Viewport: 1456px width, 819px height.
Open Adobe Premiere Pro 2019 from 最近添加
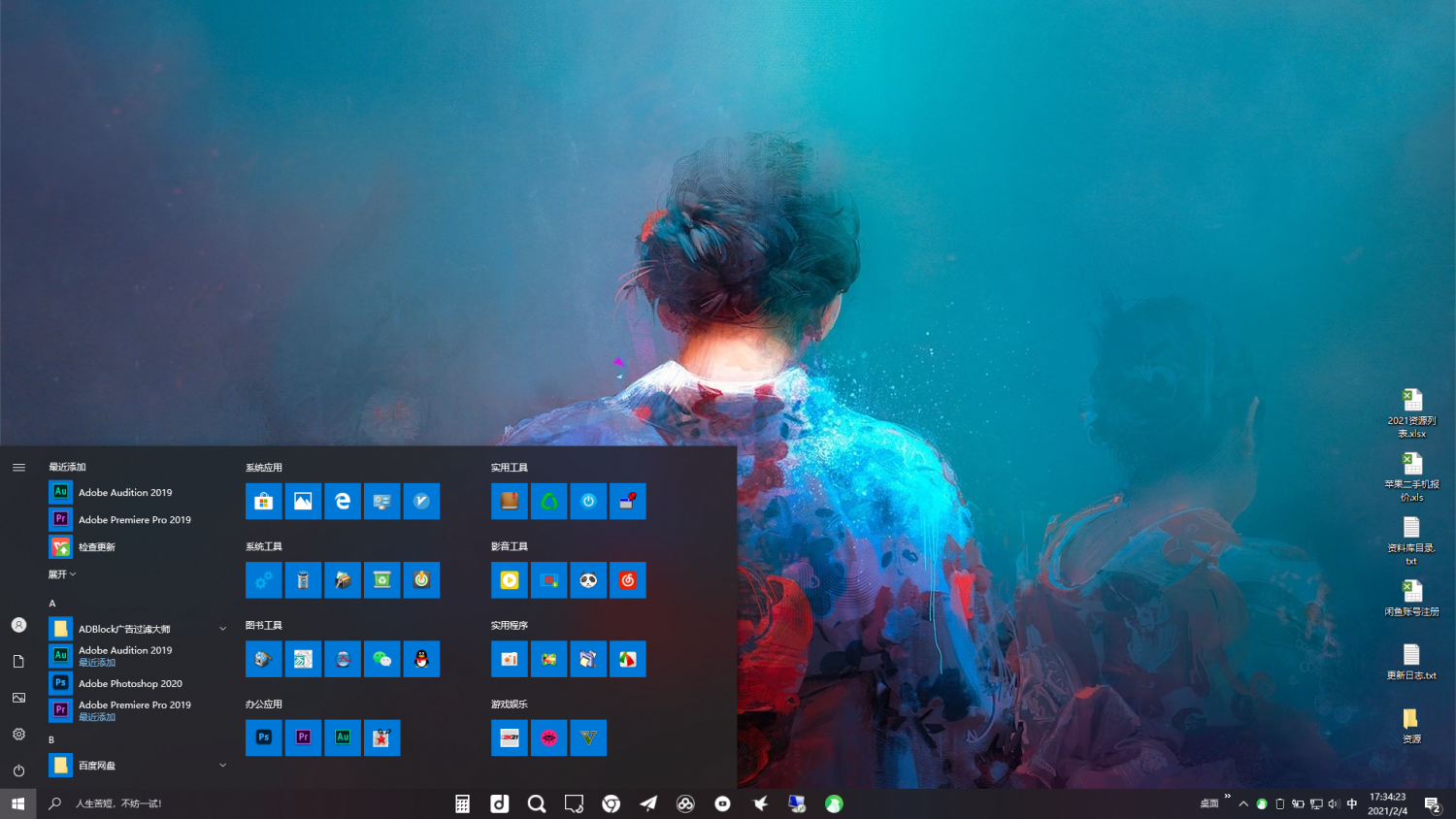point(139,519)
